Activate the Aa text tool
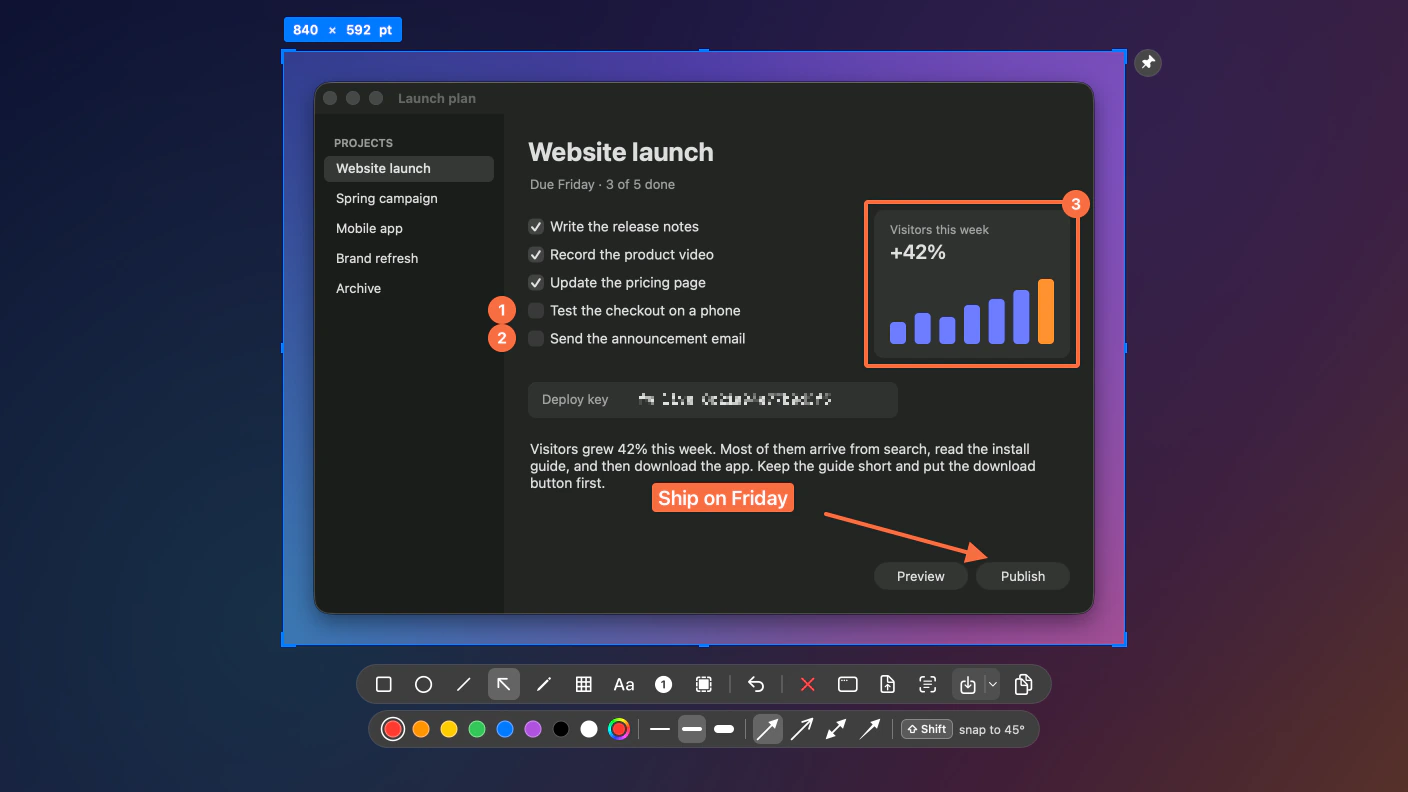1408x792 pixels. click(624, 685)
